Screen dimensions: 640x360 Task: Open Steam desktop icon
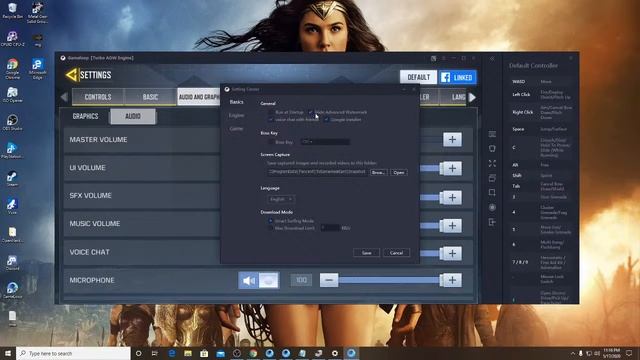coord(12,179)
